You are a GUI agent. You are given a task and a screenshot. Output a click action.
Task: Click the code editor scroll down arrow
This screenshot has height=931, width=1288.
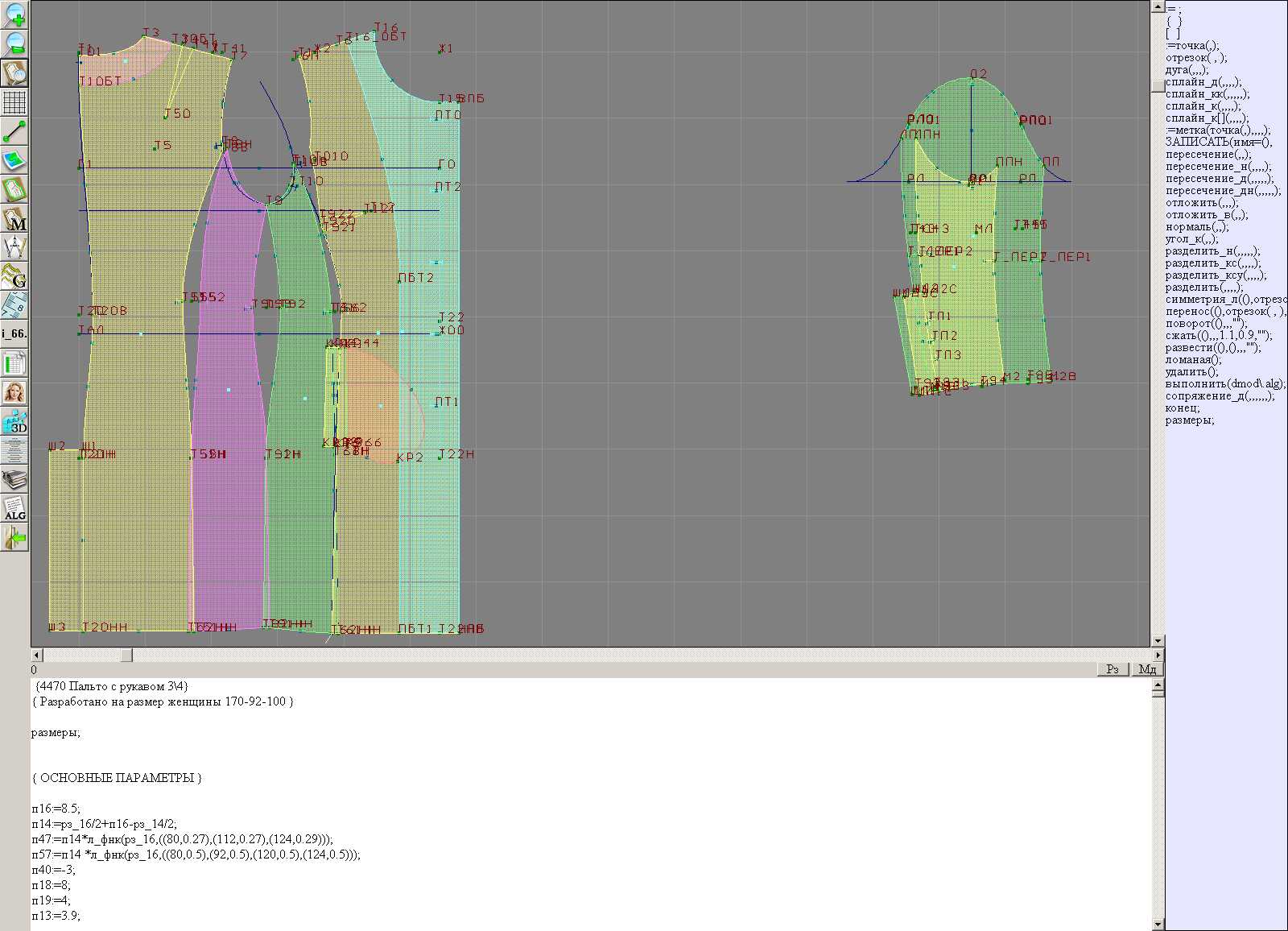pos(1158,924)
